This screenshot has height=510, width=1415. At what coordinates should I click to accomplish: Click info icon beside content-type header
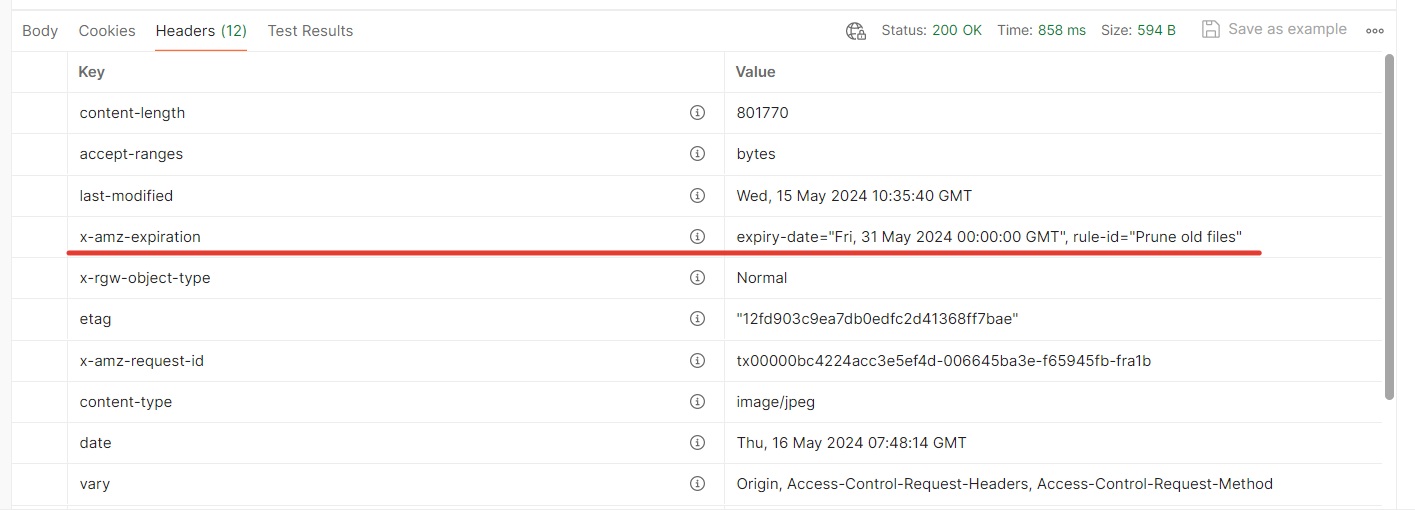[697, 402]
